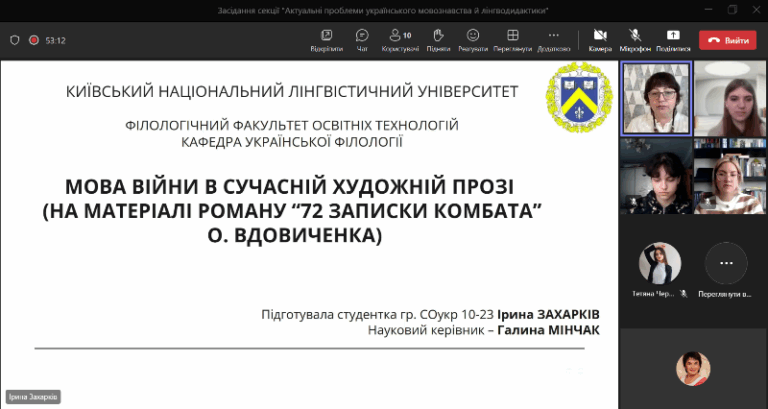Share your screen content

[673, 40]
